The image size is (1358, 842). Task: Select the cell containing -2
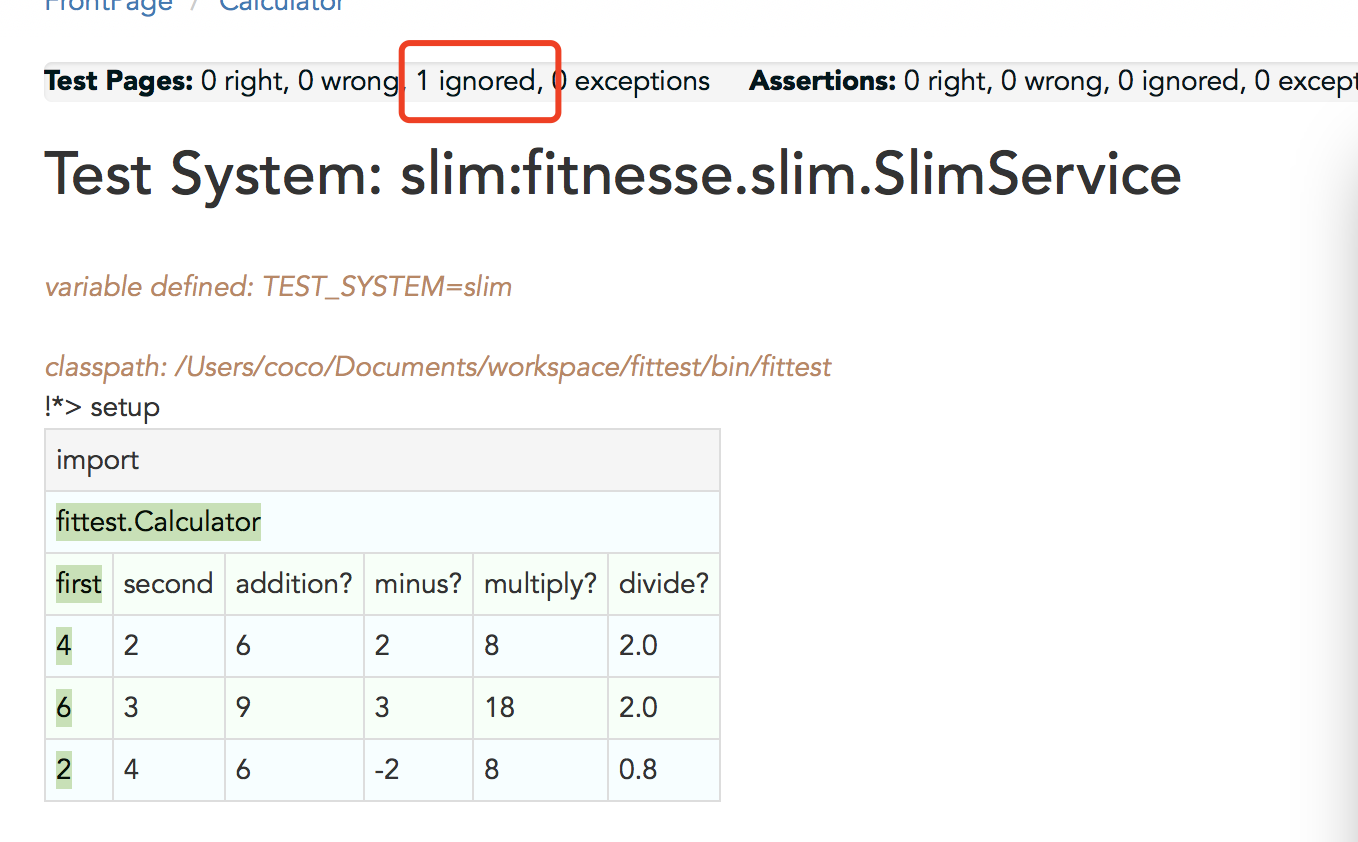[x=418, y=770]
